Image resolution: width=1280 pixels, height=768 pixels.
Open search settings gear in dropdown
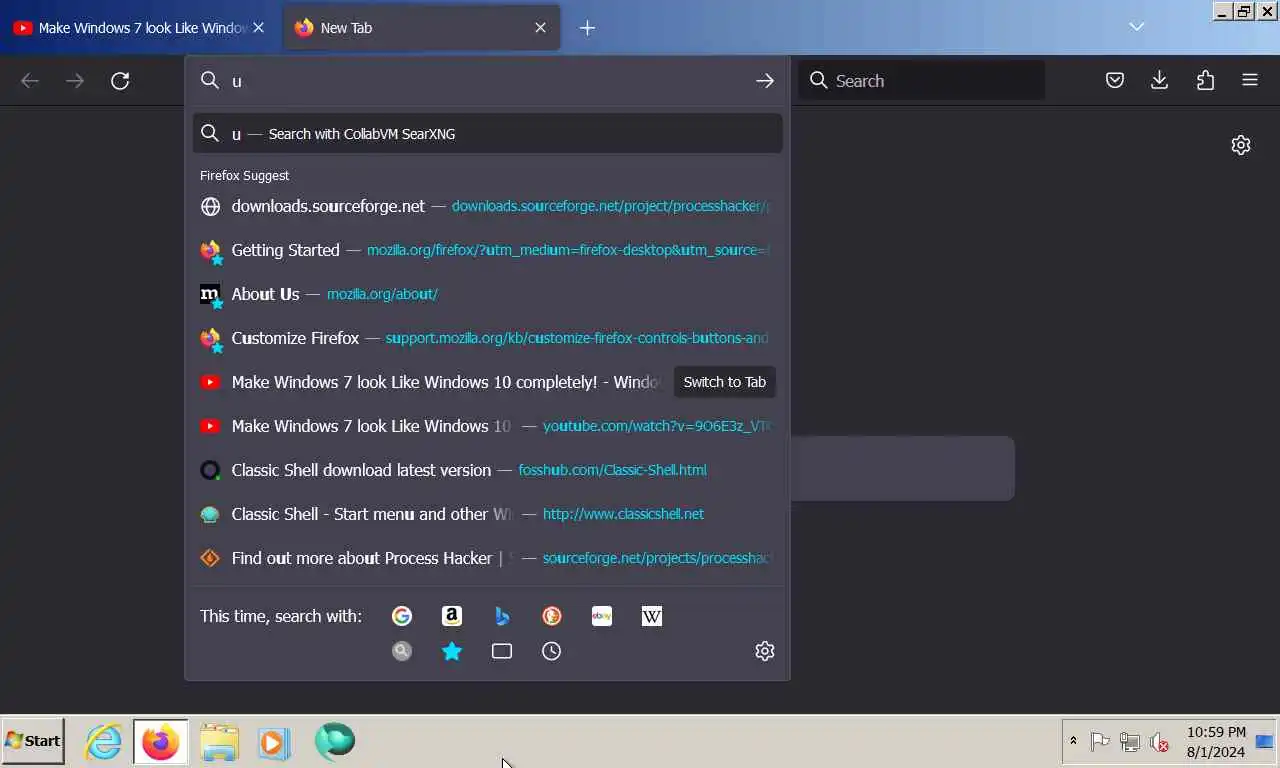[765, 651]
